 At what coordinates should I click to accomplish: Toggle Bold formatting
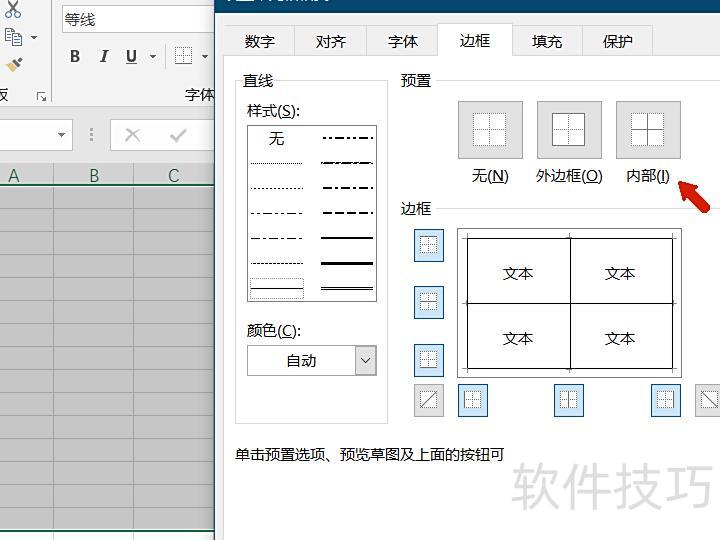(75, 56)
